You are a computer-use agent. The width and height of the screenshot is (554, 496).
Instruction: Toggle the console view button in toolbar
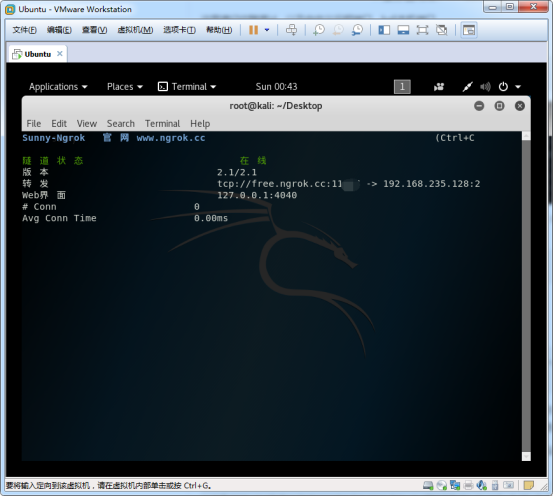pyautogui.click(x=469, y=30)
